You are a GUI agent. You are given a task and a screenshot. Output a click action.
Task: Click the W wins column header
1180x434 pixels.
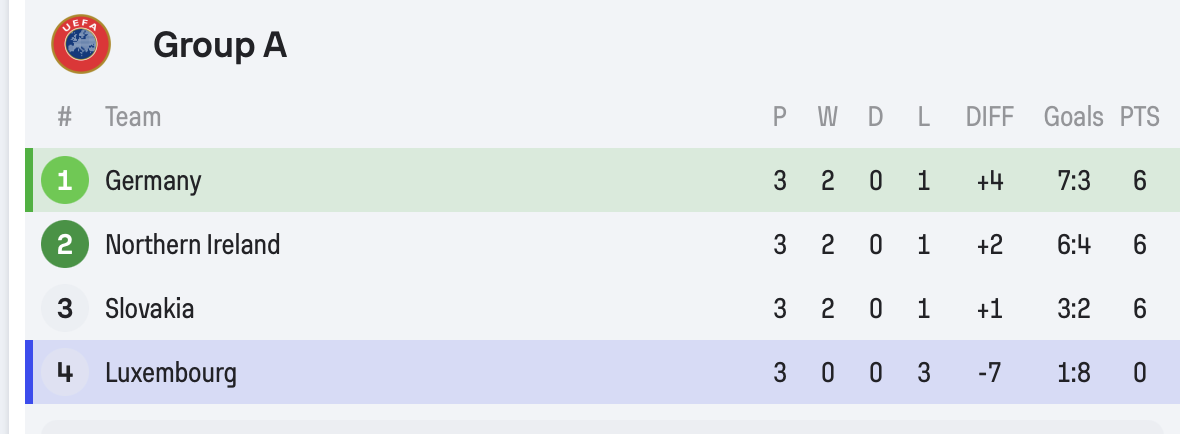pyautogui.click(x=827, y=117)
